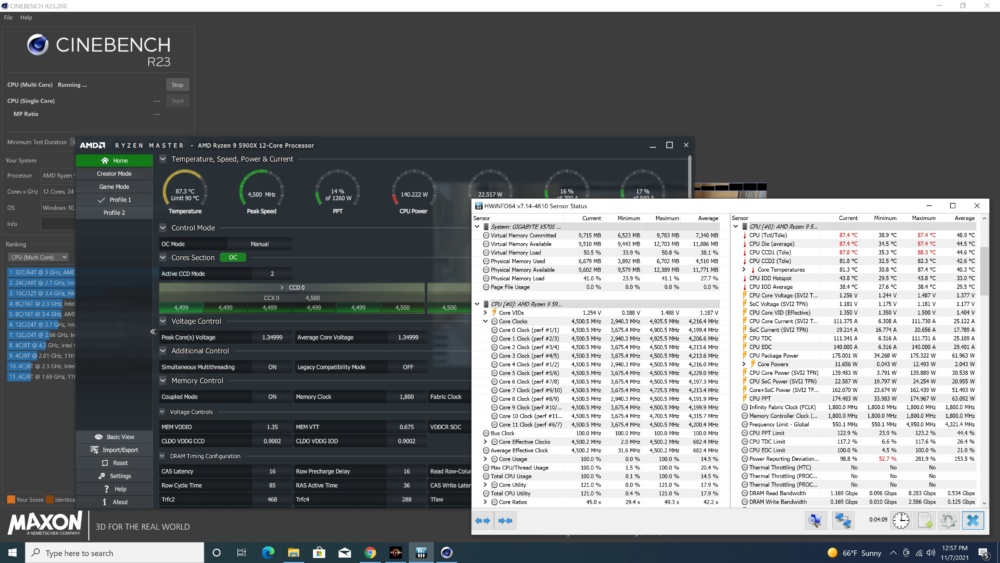Switch to Game Mode in Ryzen Master

pyautogui.click(x=114, y=187)
